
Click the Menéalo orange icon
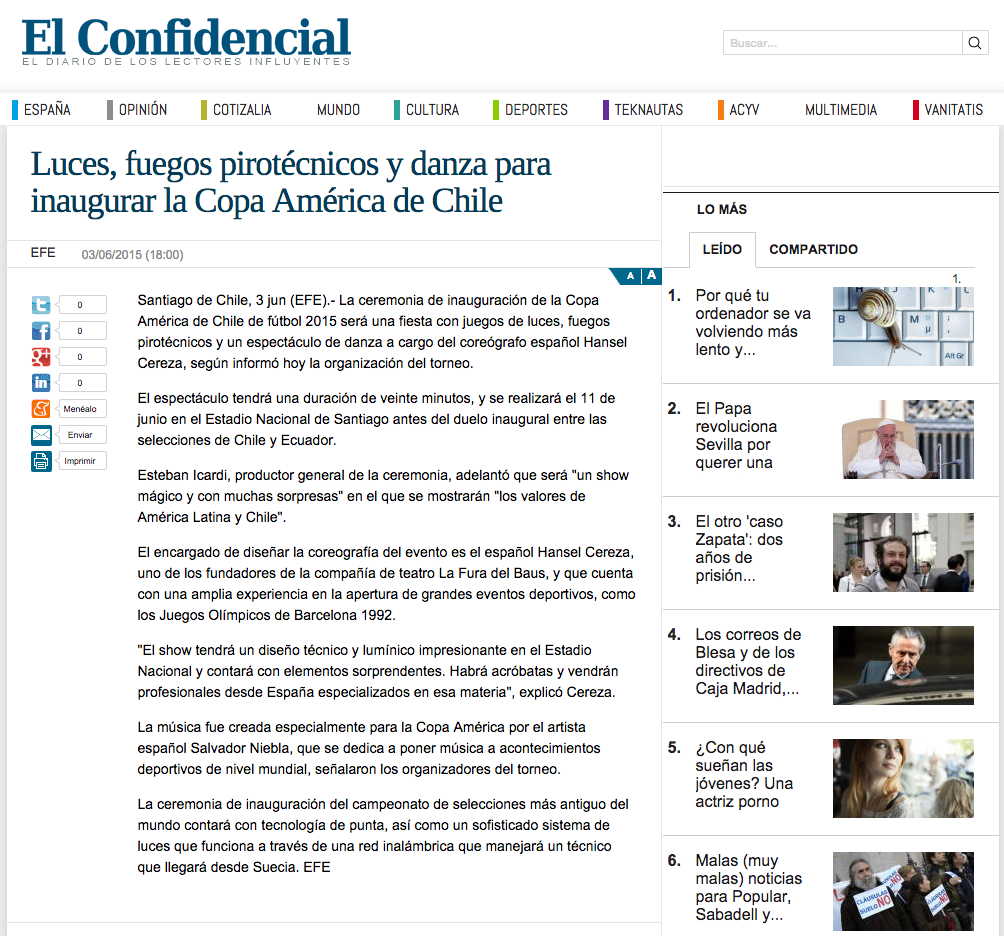(x=41, y=409)
